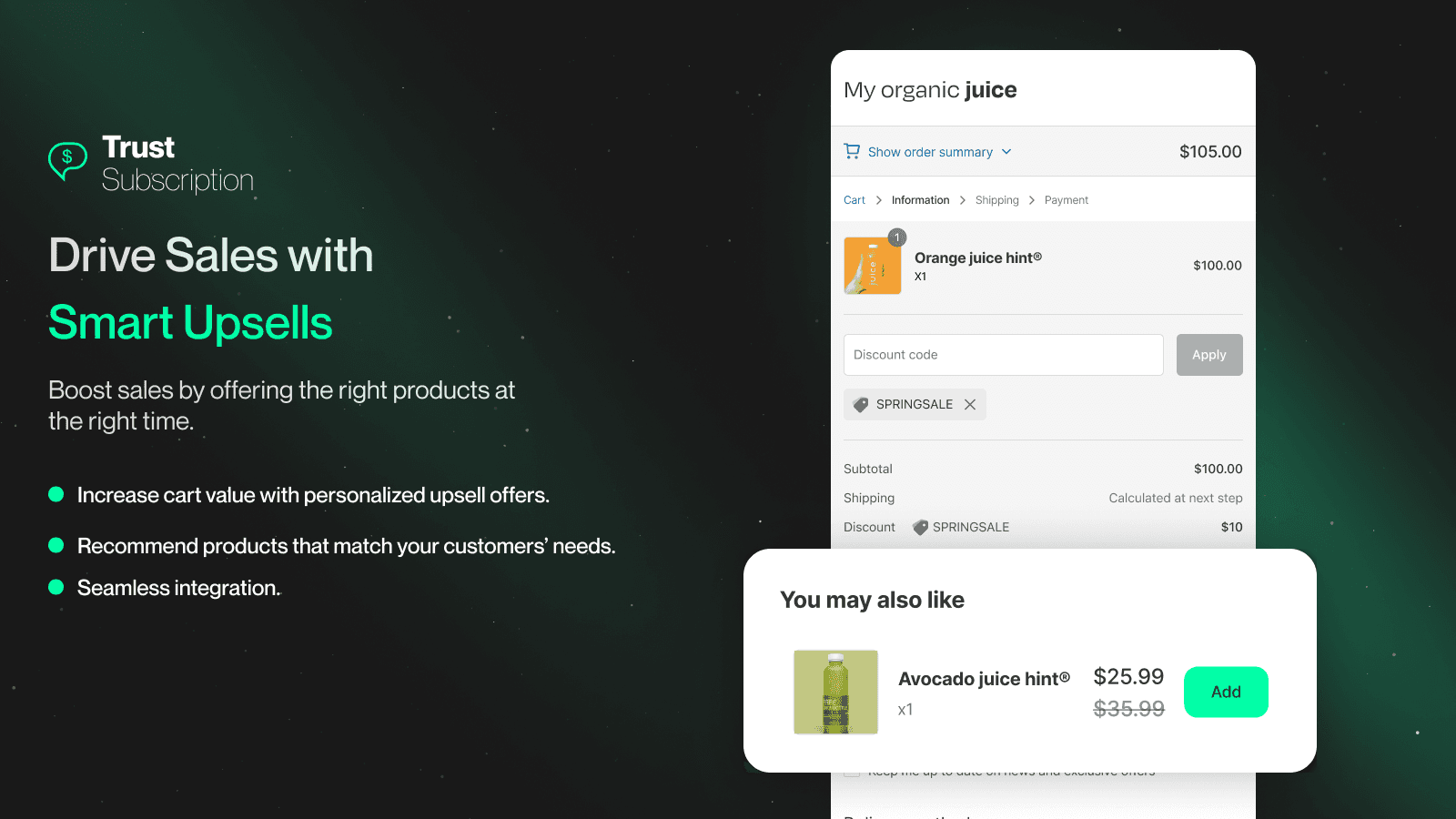Click the My organic juice store title

(x=930, y=90)
